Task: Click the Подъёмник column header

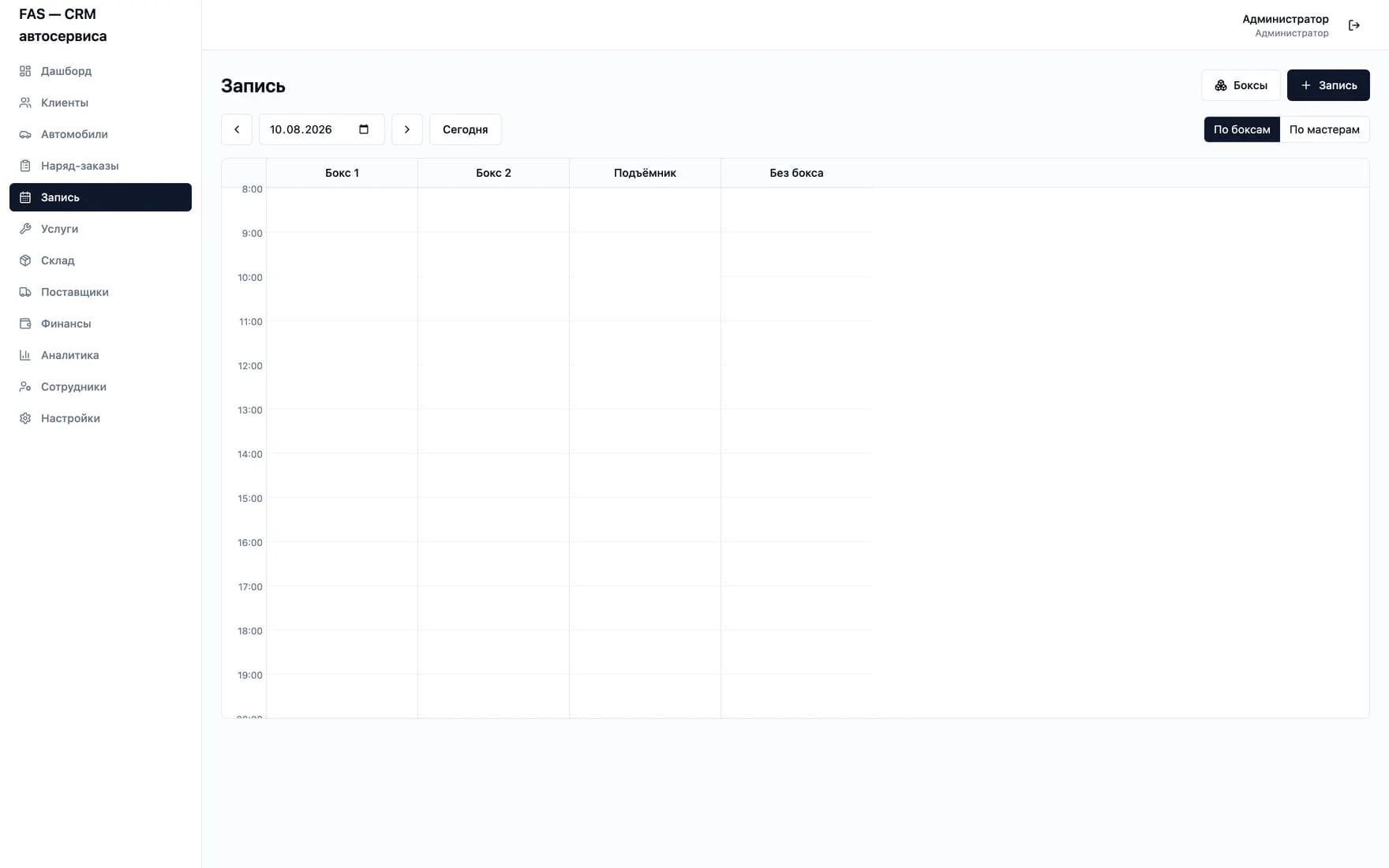Action: 645,173
